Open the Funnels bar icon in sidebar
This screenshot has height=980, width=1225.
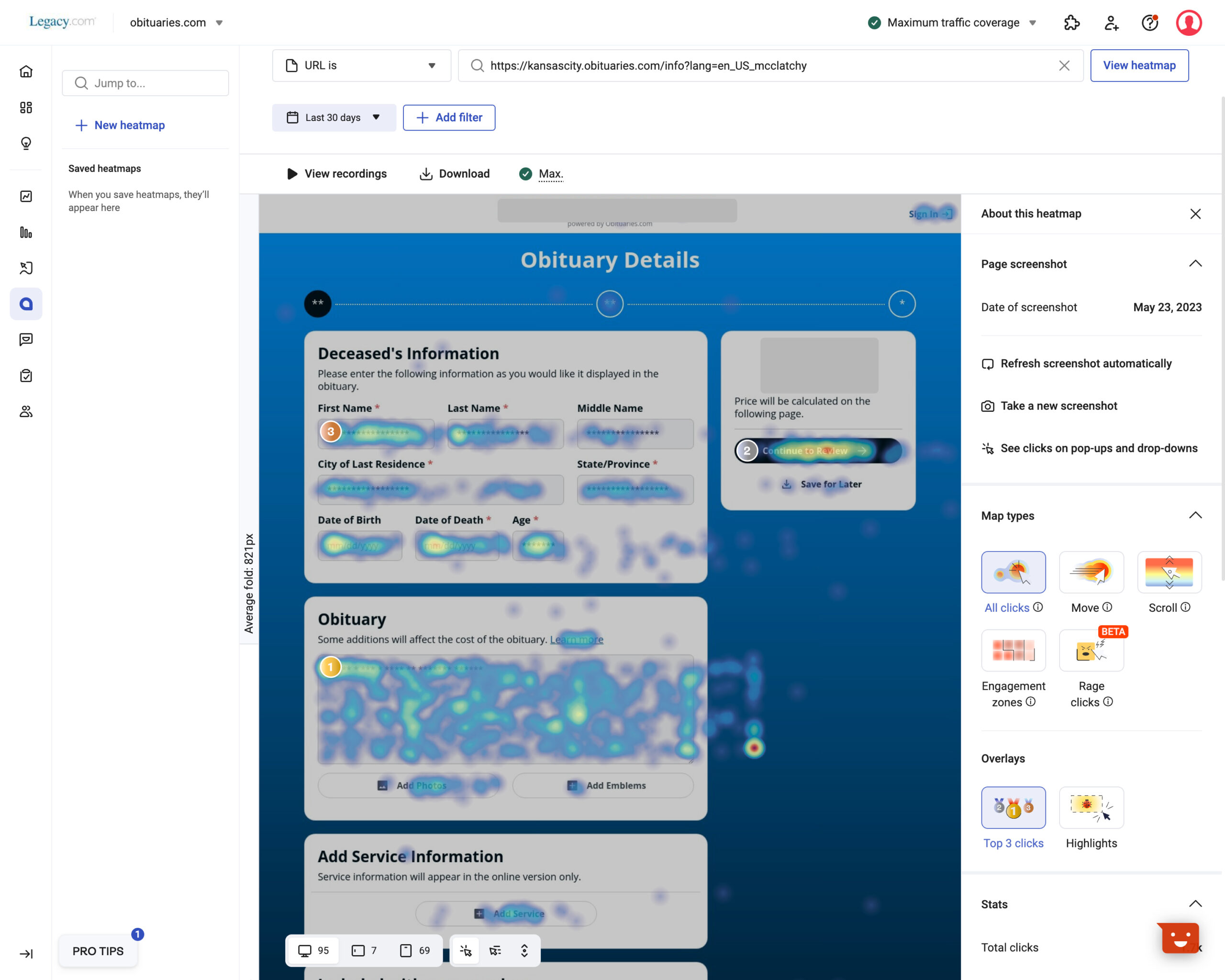[x=26, y=232]
